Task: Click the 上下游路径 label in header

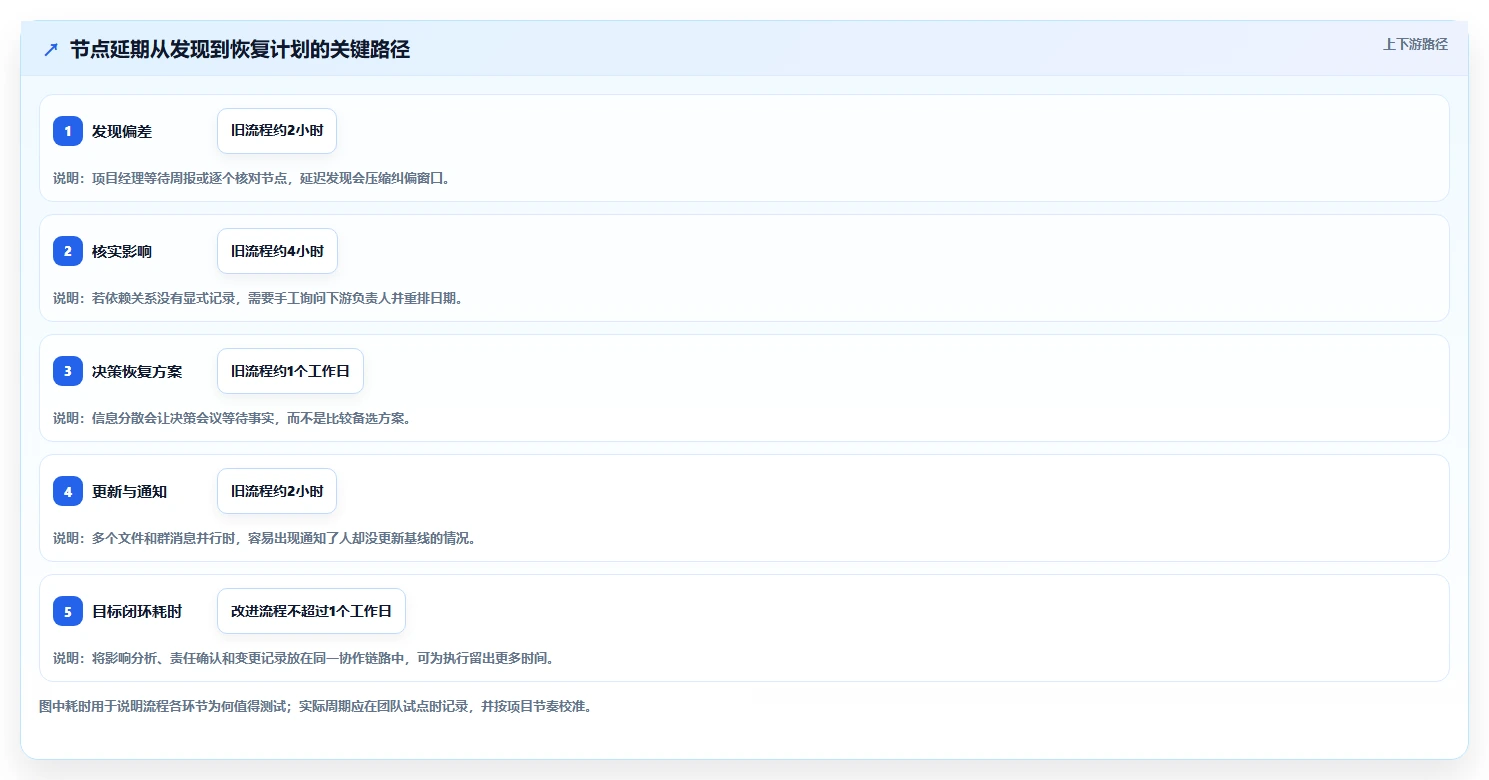Action: (x=1415, y=44)
